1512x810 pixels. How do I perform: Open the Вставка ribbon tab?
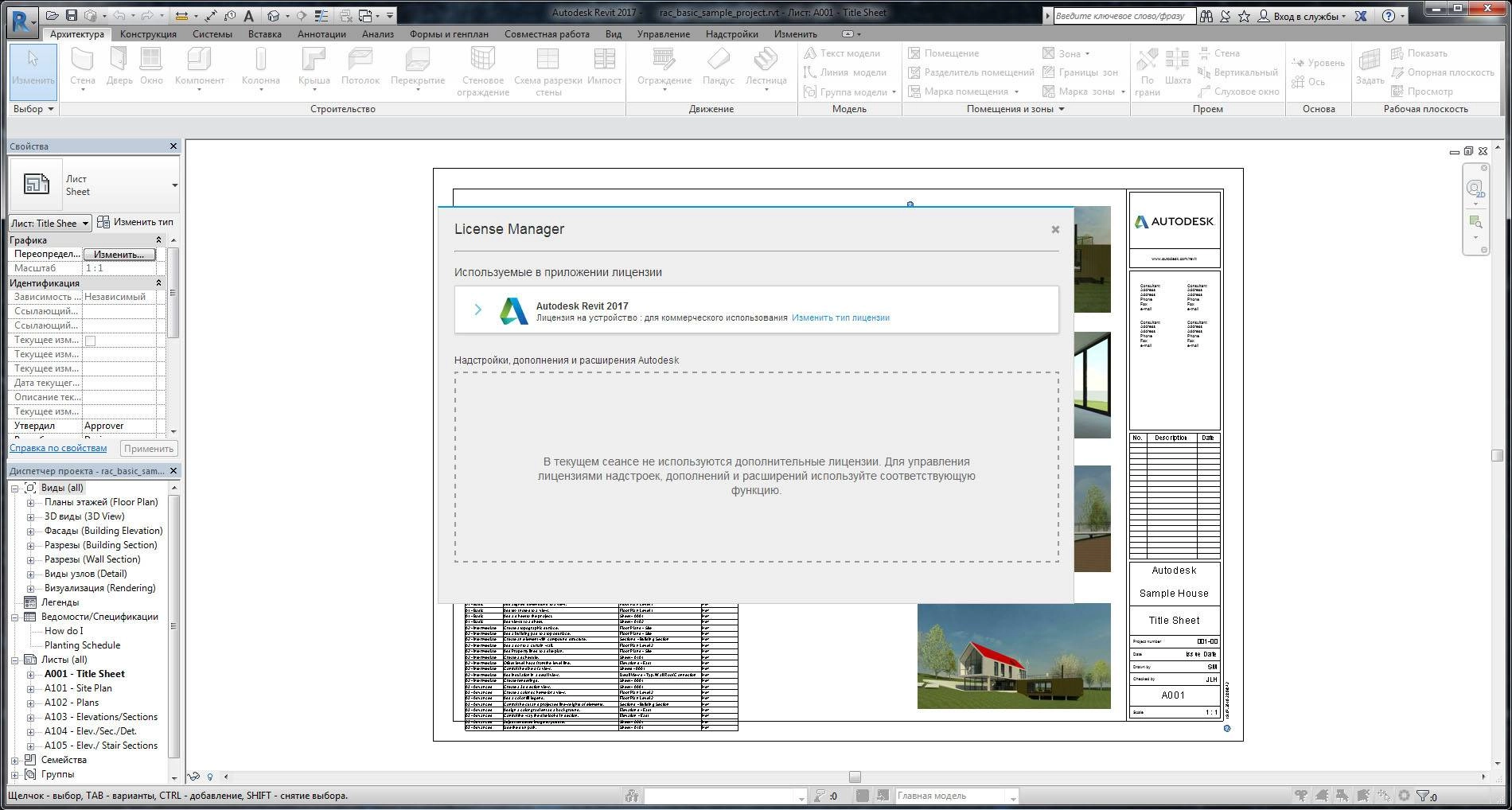click(264, 34)
